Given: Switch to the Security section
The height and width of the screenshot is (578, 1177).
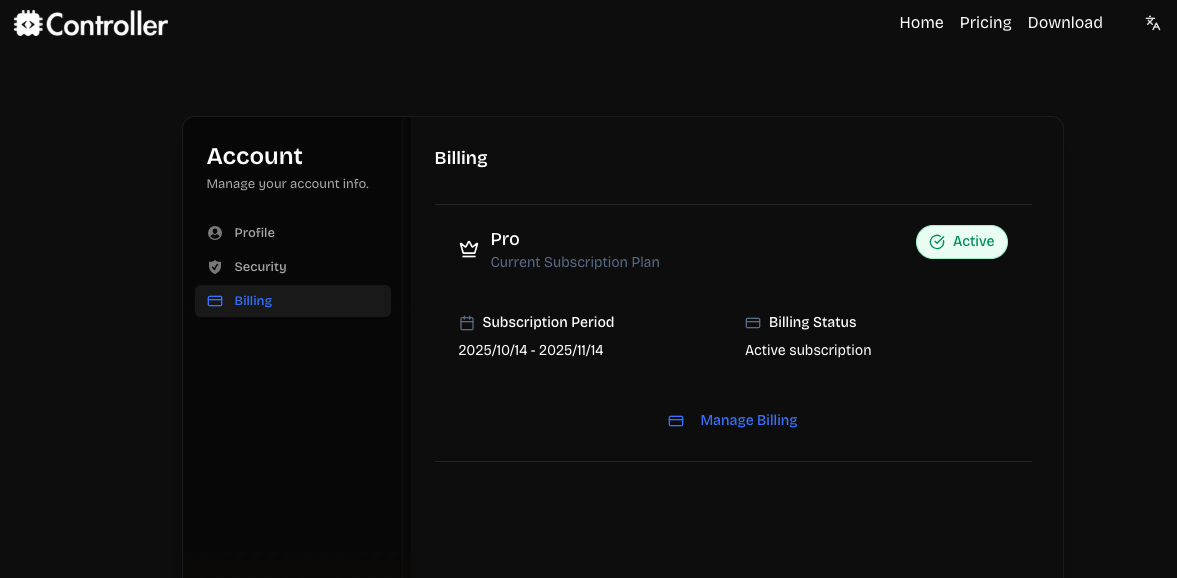Looking at the screenshot, I should coord(260,267).
